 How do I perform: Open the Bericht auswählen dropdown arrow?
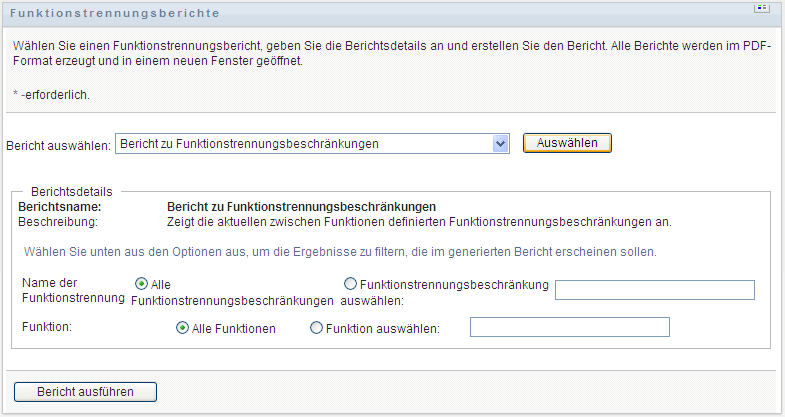tap(501, 144)
